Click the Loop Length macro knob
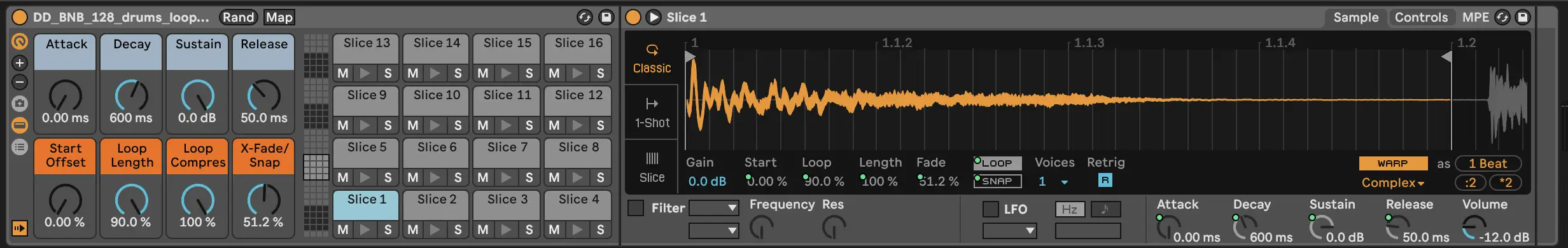The image size is (1568, 248). [131, 200]
